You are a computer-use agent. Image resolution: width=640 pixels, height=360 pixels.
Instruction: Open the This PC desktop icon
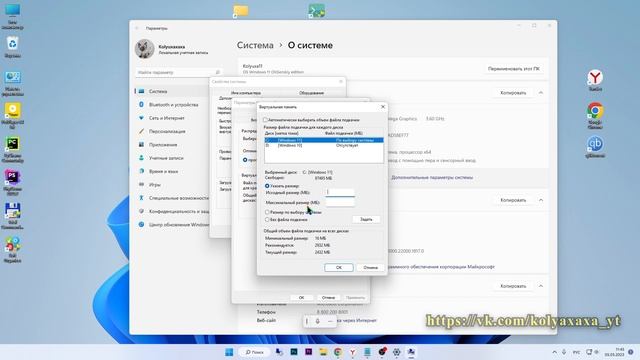tap(12, 16)
